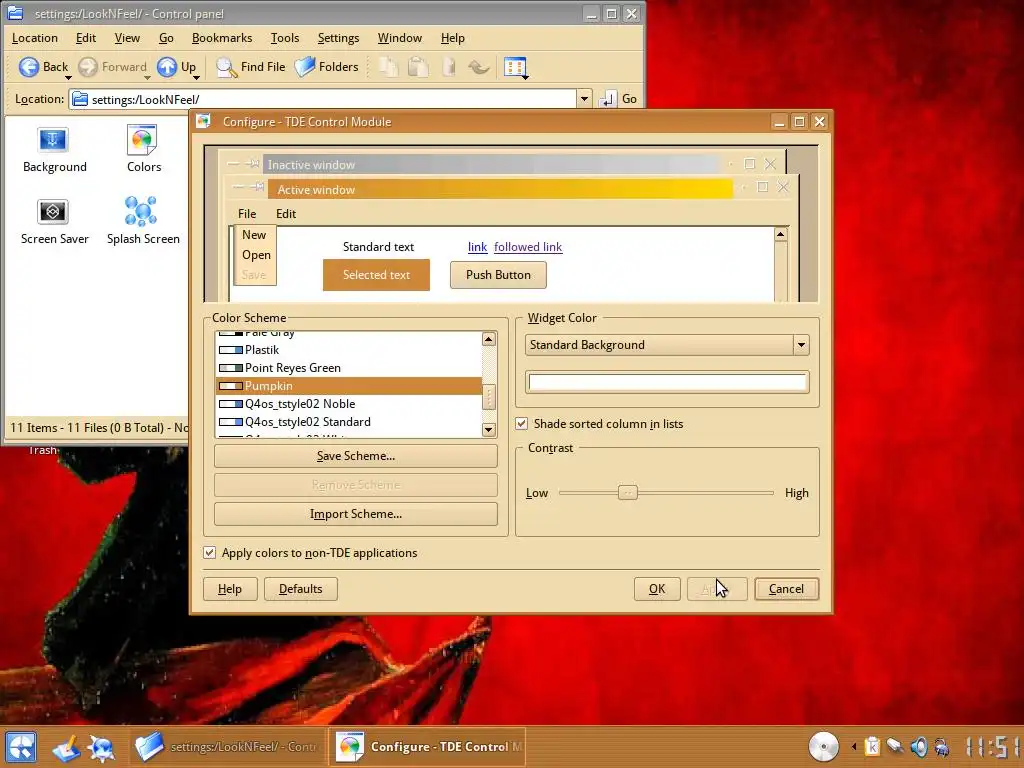The width and height of the screenshot is (1024, 768).
Task: Open the Help menu in Control panel
Action: pos(453,38)
